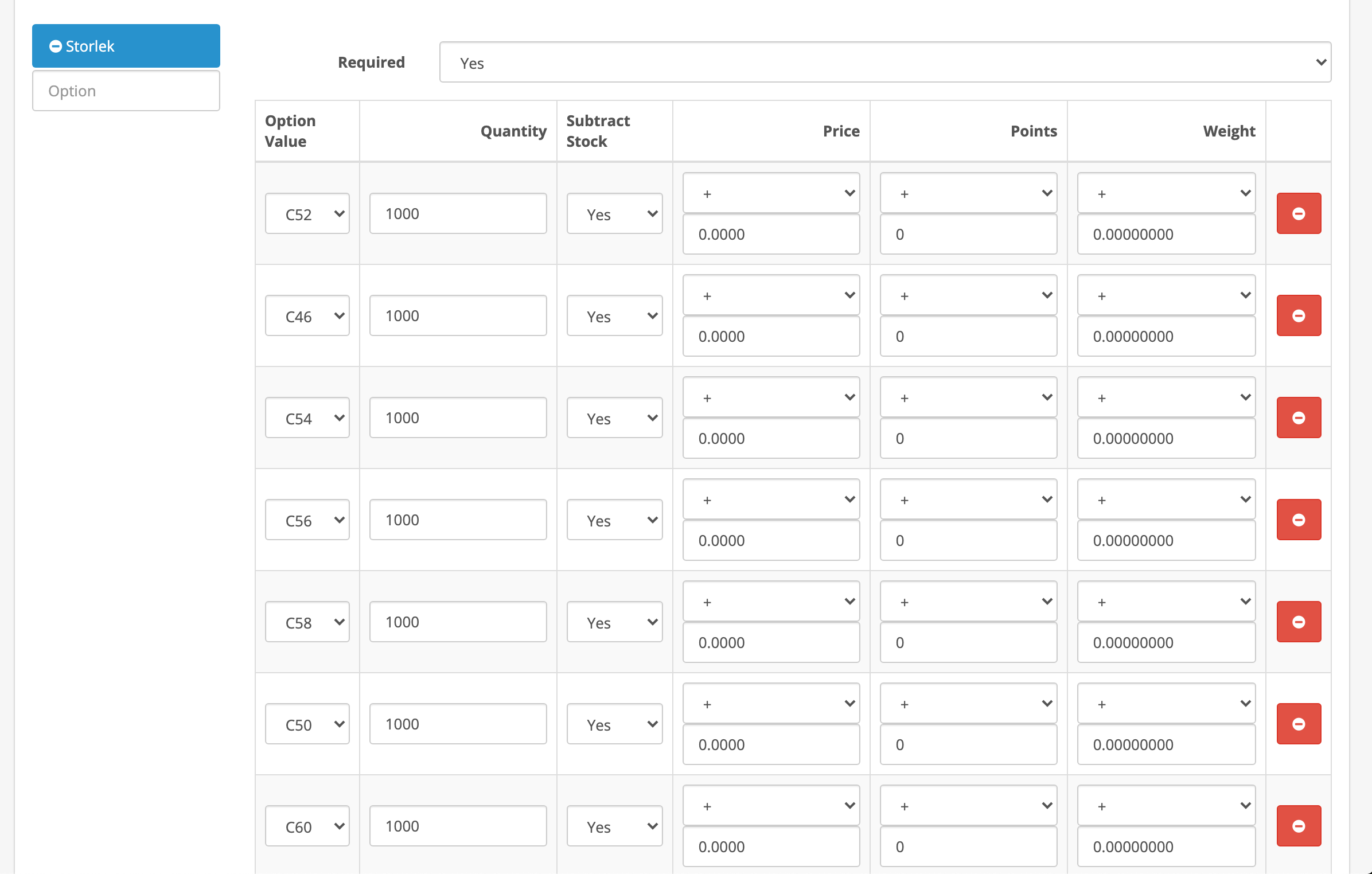This screenshot has width=1372, height=874.
Task: Open points prefix dropdown in C56 row
Action: pos(969,499)
